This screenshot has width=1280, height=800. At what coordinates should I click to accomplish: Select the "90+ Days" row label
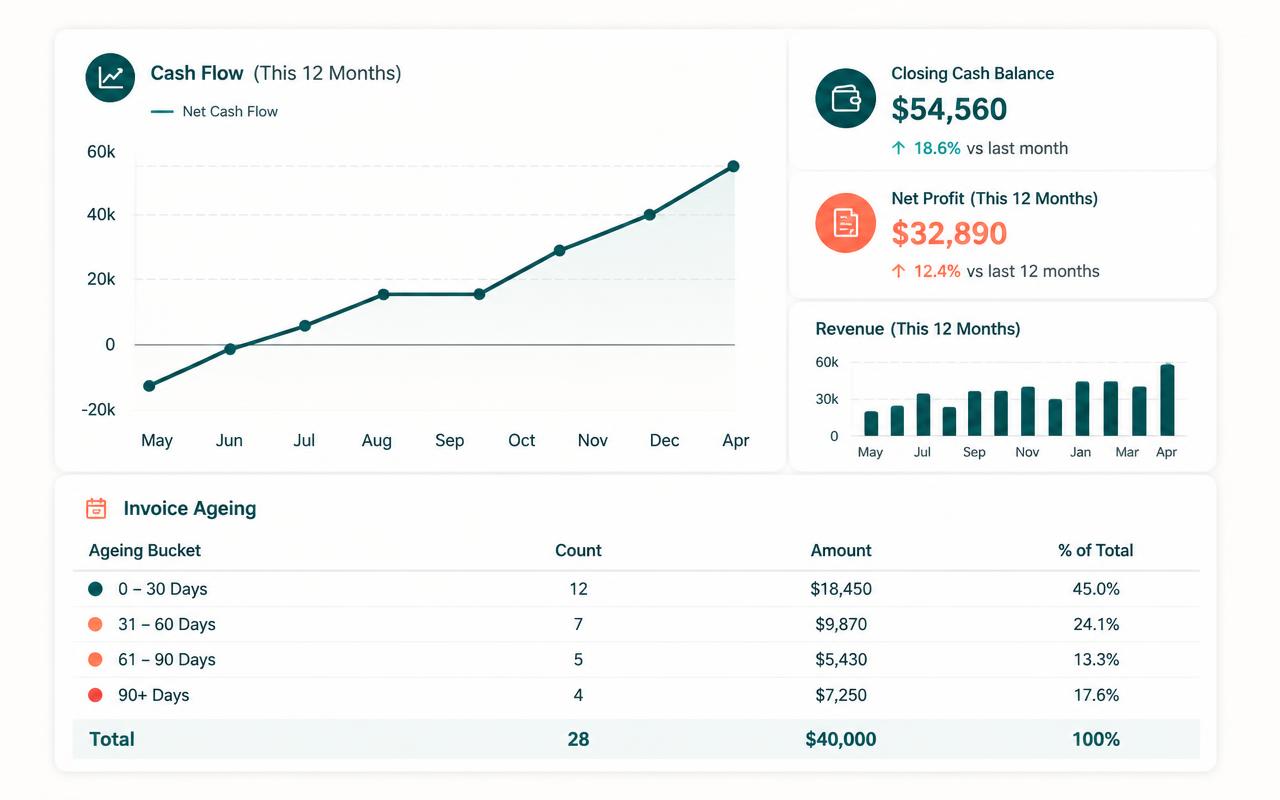pos(153,695)
